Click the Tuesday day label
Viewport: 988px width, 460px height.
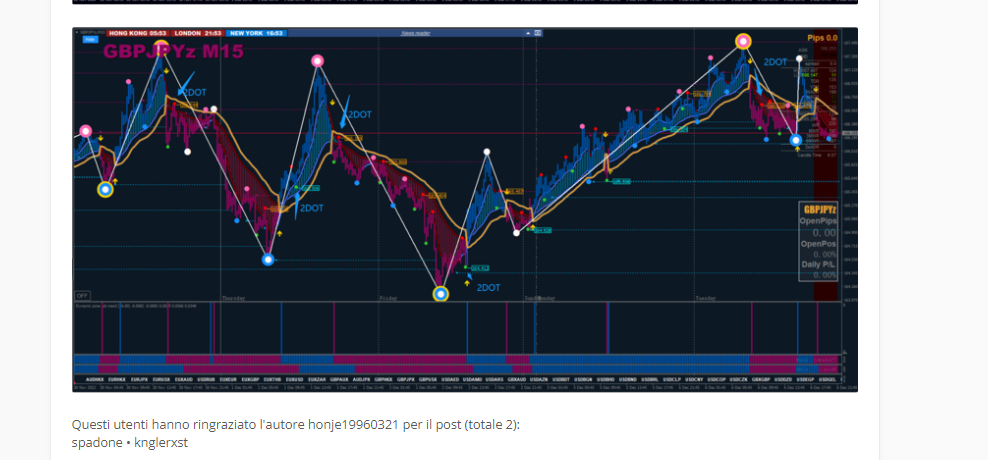pyautogui.click(x=707, y=298)
